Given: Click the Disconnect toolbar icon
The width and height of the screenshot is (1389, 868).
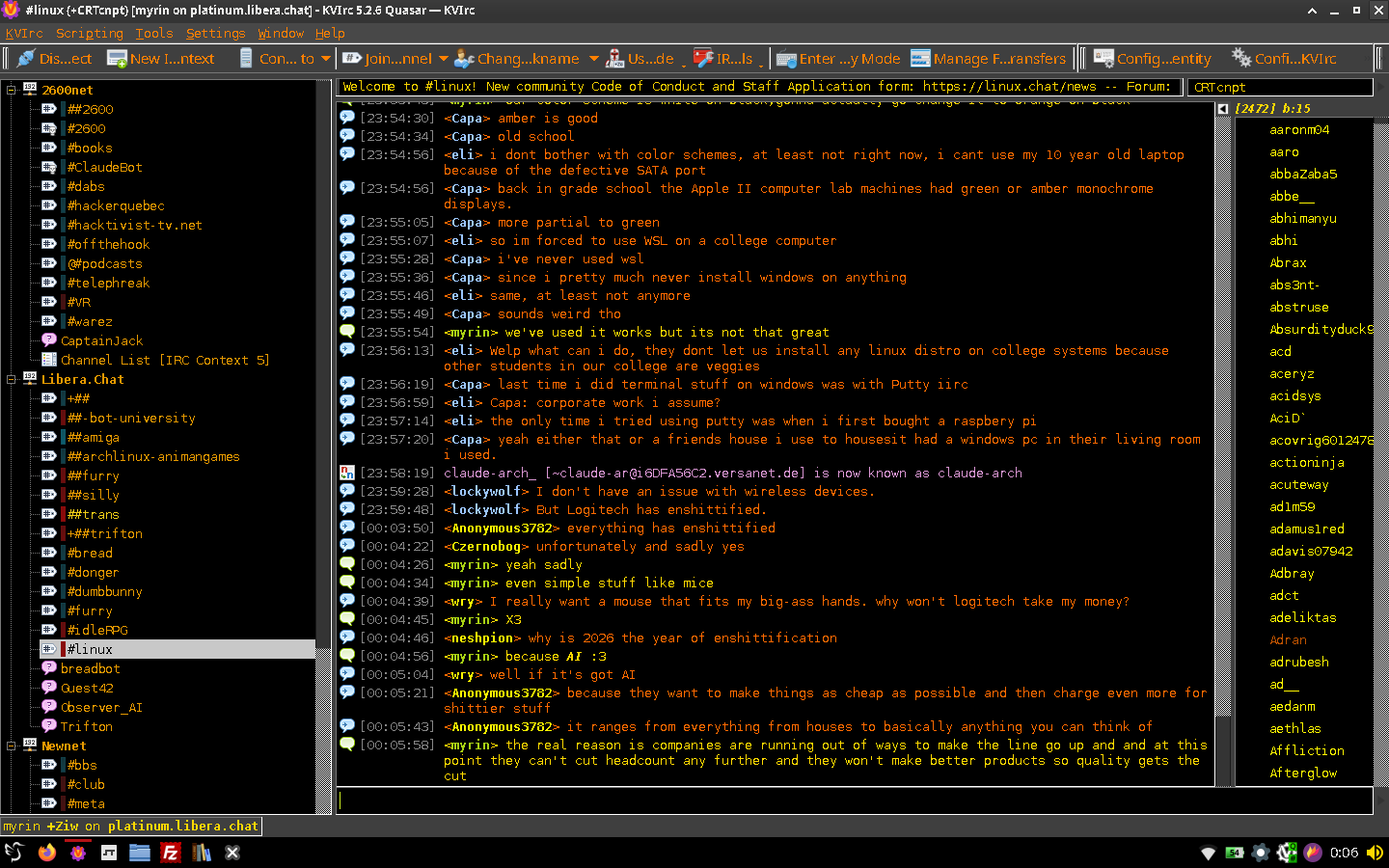Looking at the screenshot, I should pos(27,59).
